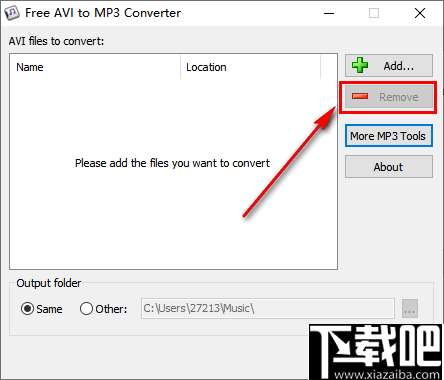Click the Name column header
The width and height of the screenshot is (444, 380).
point(95,67)
